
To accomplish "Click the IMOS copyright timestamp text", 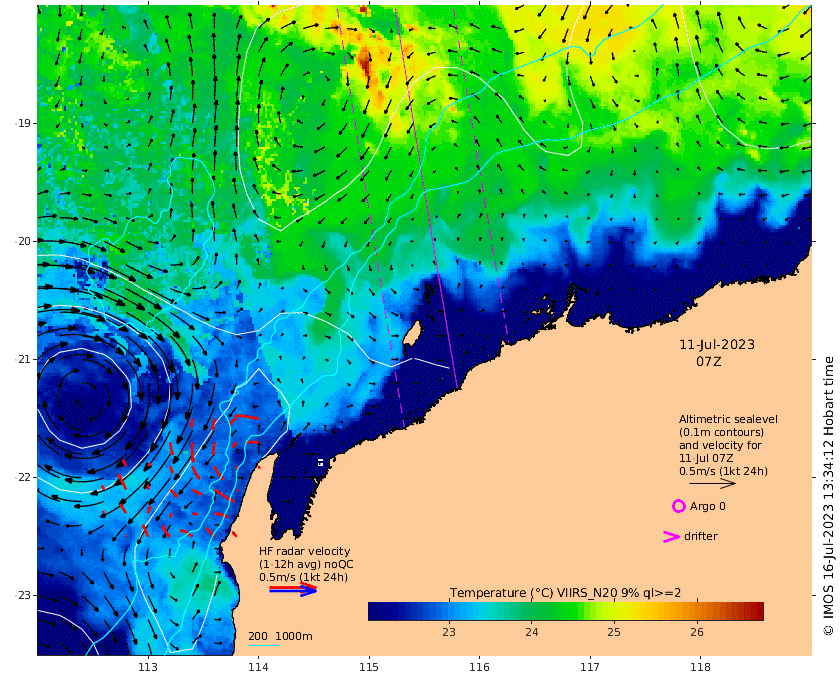I will pos(829,496).
